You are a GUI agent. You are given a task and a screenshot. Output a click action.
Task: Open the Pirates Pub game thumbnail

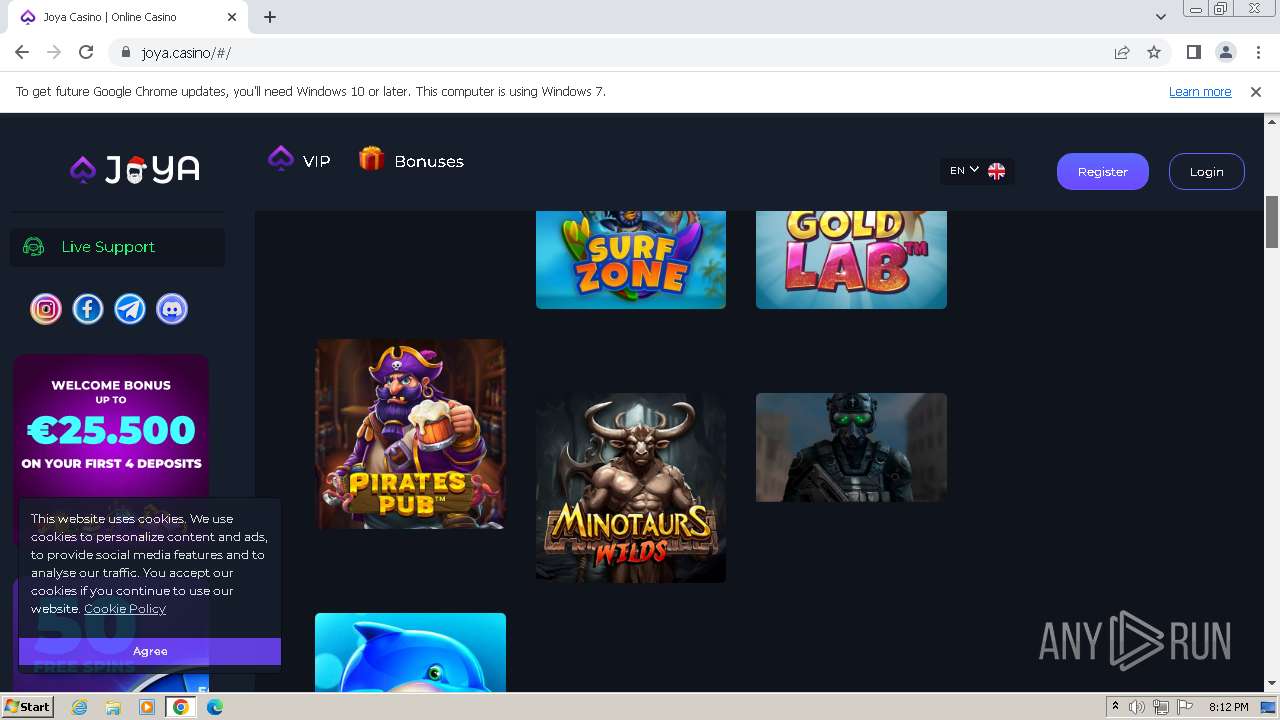[410, 434]
